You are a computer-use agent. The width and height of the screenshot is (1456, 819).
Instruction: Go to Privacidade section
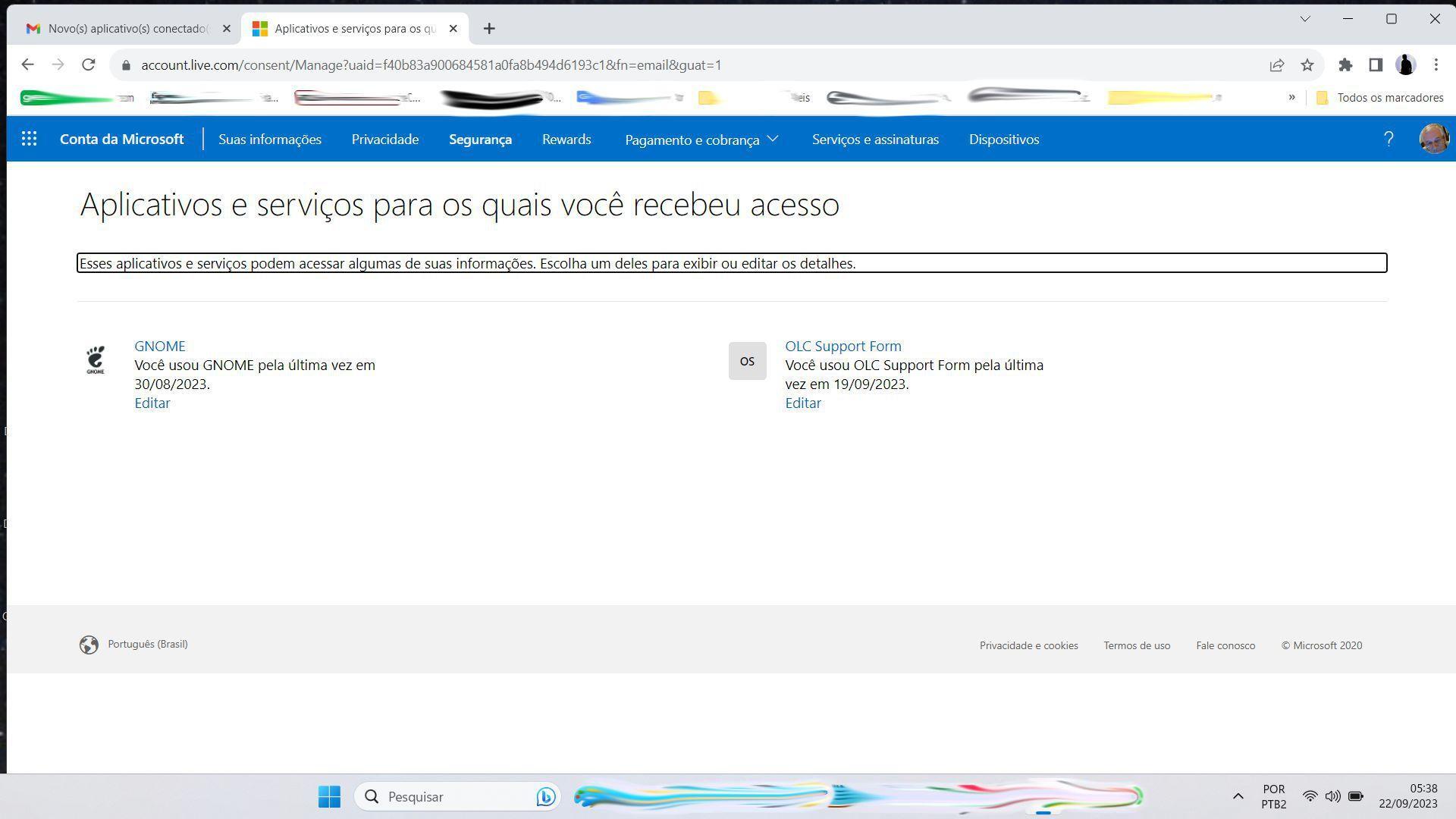click(385, 140)
